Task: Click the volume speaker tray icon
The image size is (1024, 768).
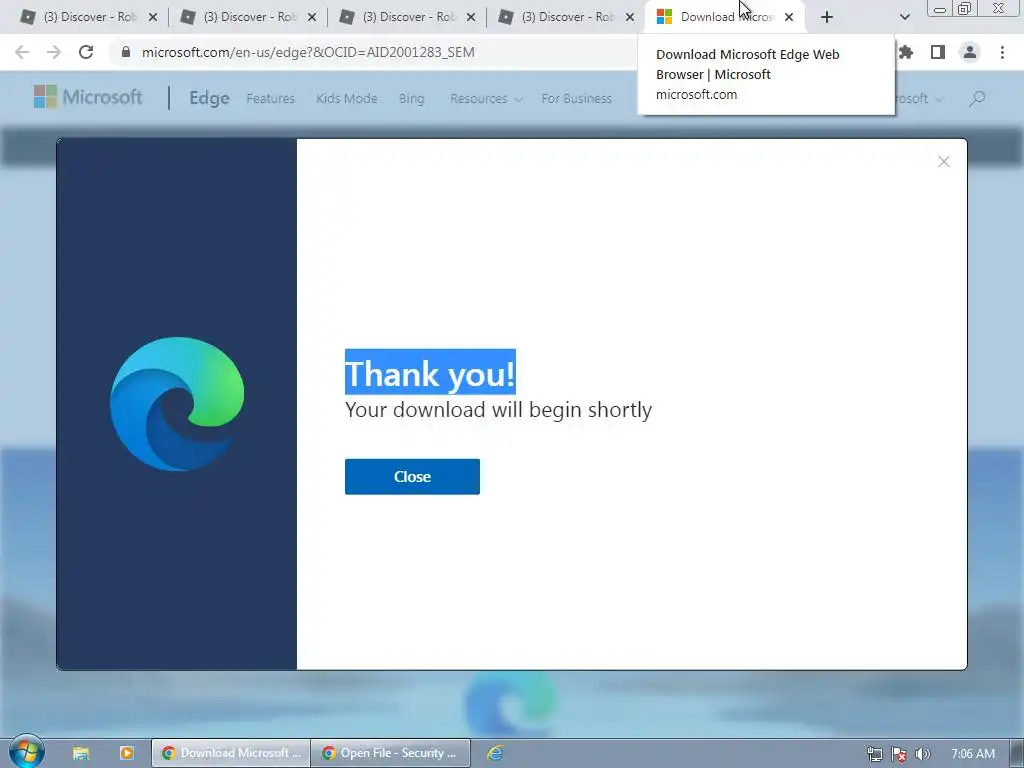Action: click(922, 754)
